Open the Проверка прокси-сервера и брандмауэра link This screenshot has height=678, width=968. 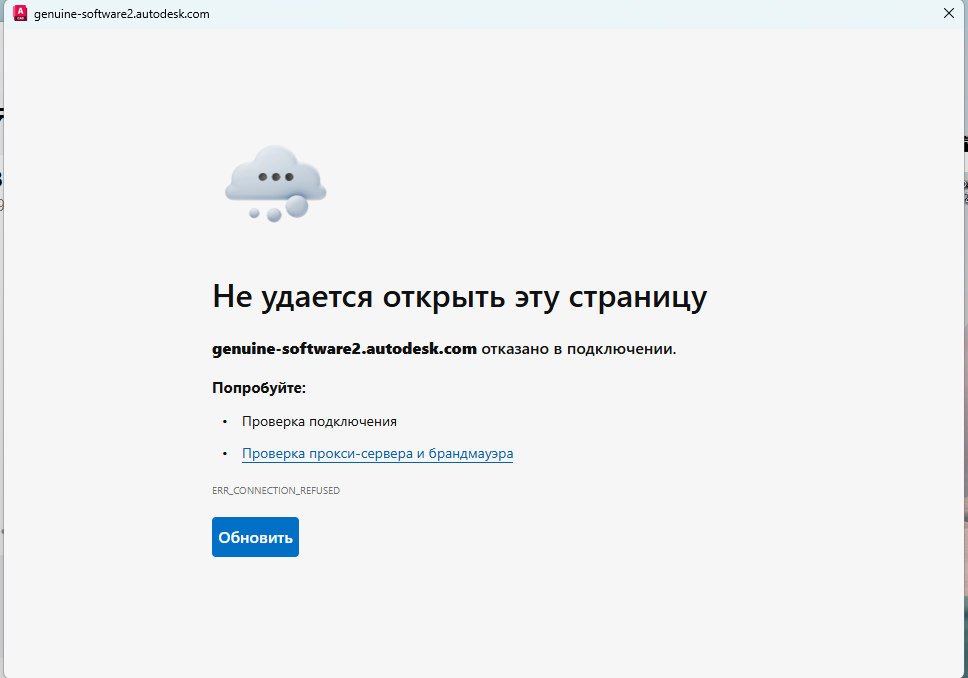coord(377,453)
